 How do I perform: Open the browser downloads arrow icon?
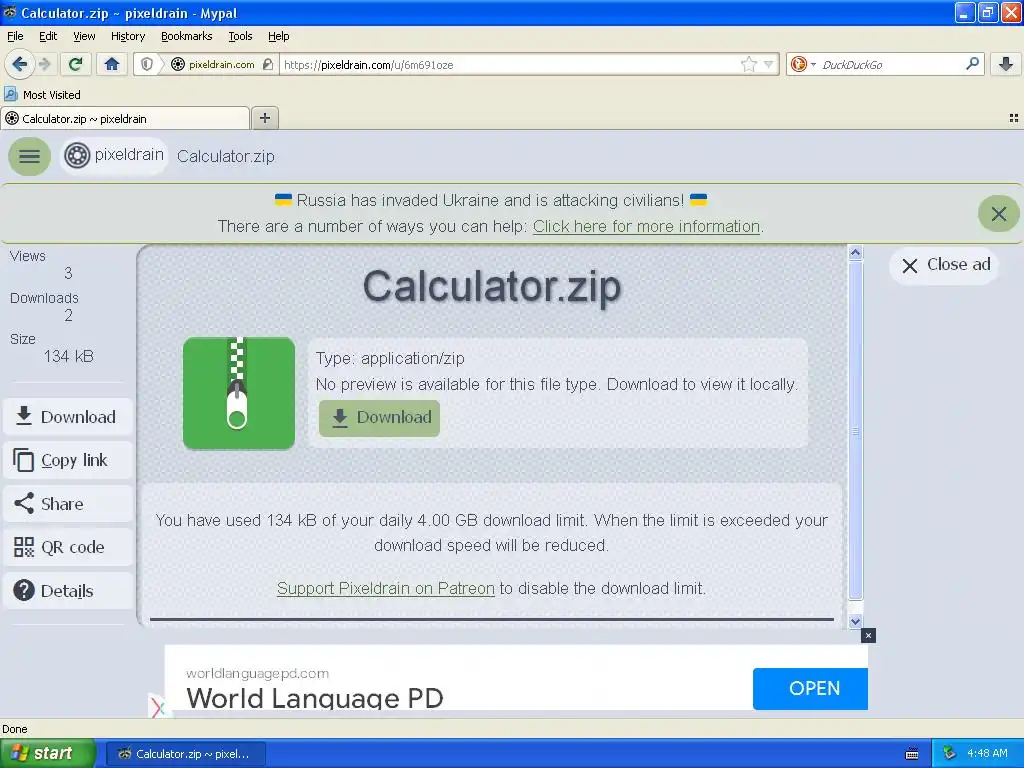tap(1006, 64)
